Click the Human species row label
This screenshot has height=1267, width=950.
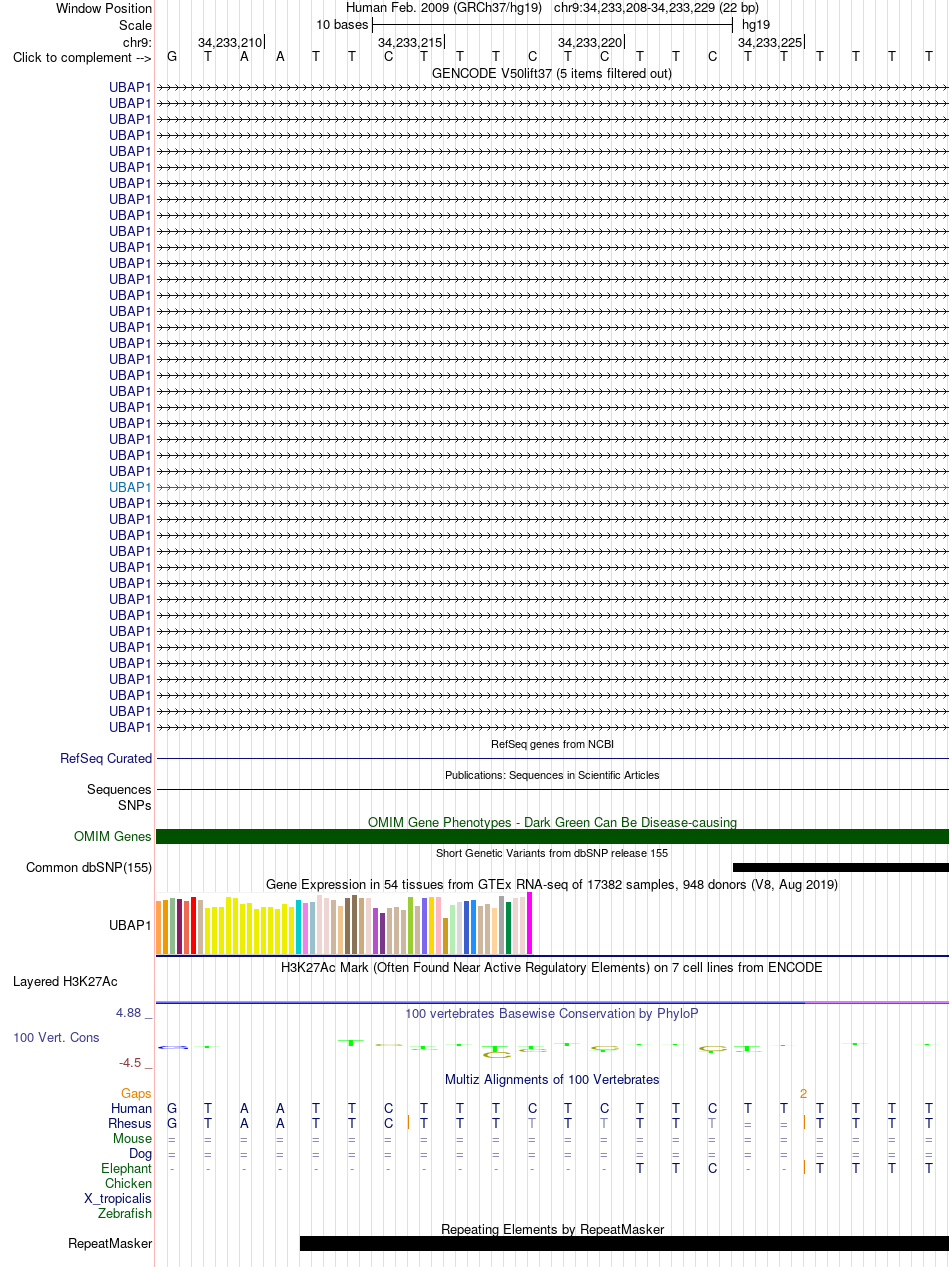click(131, 1109)
